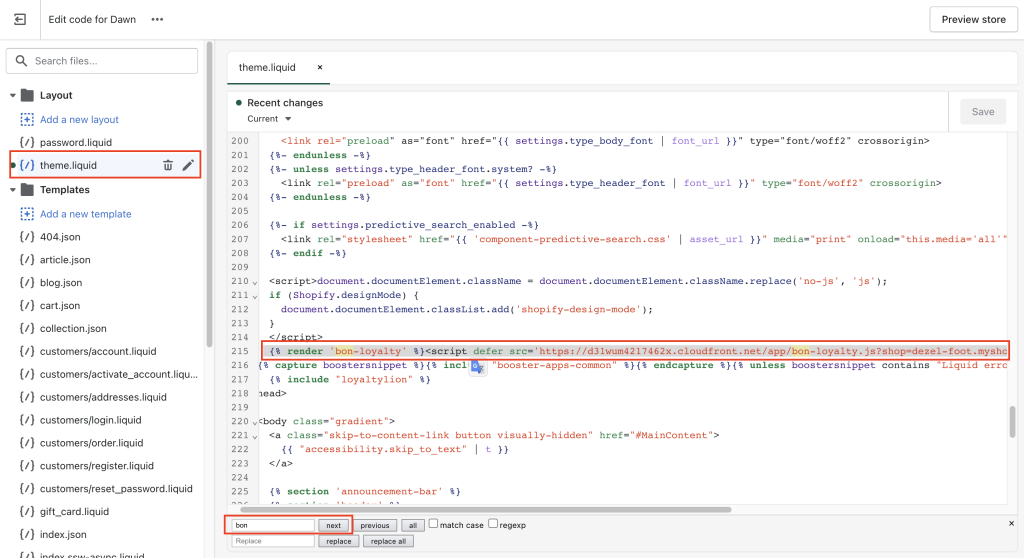Open the three-dot more actions menu
The image size is (1024, 558).
pos(157,20)
